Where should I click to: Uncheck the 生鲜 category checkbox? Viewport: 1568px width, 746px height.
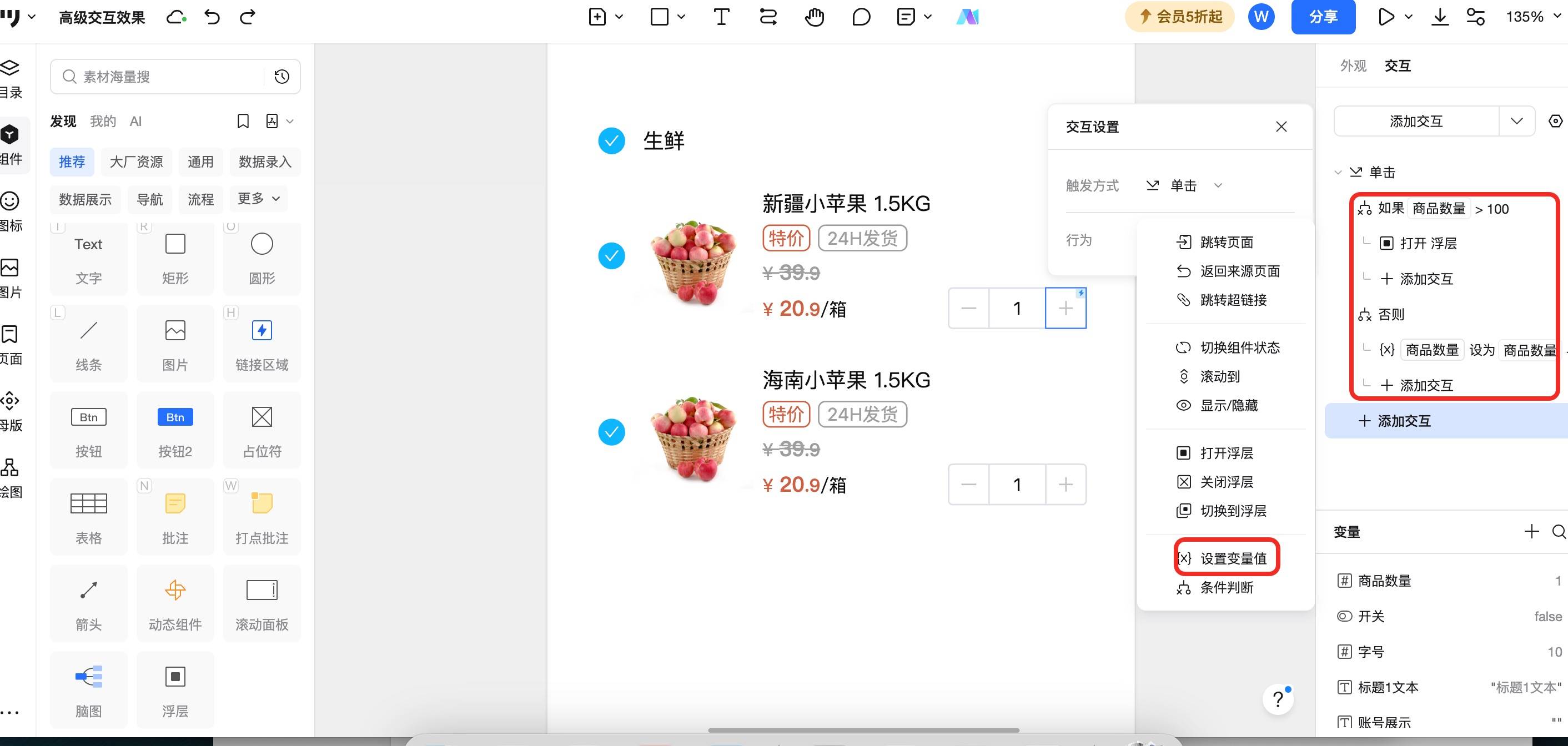pyautogui.click(x=612, y=141)
